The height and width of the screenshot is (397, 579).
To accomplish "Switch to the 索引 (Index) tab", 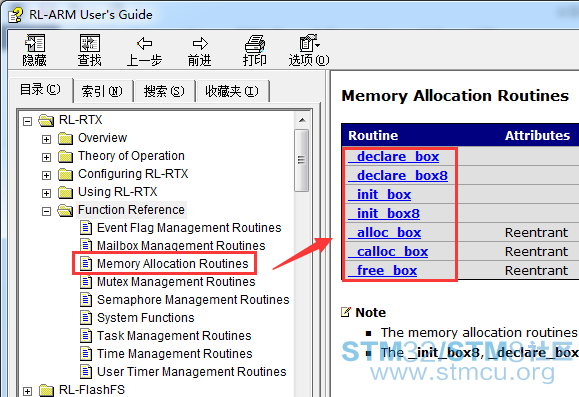I will pos(102,91).
